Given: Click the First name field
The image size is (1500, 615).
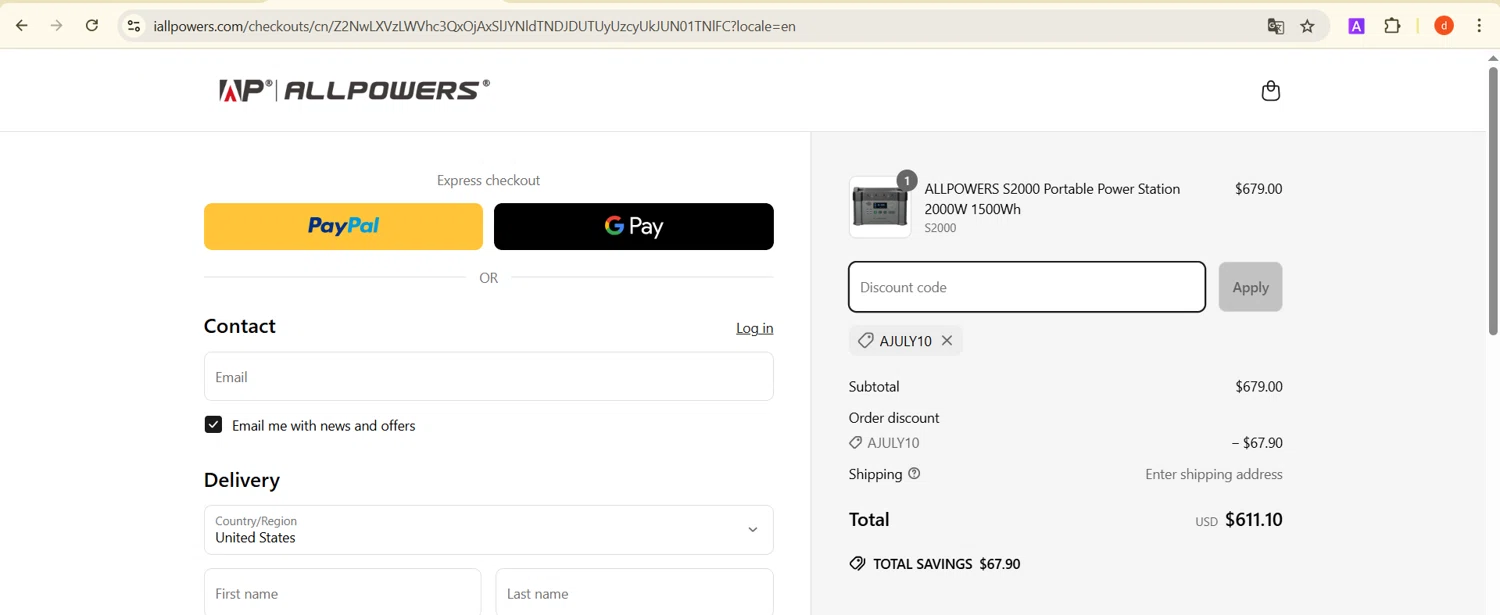Looking at the screenshot, I should tap(343, 593).
